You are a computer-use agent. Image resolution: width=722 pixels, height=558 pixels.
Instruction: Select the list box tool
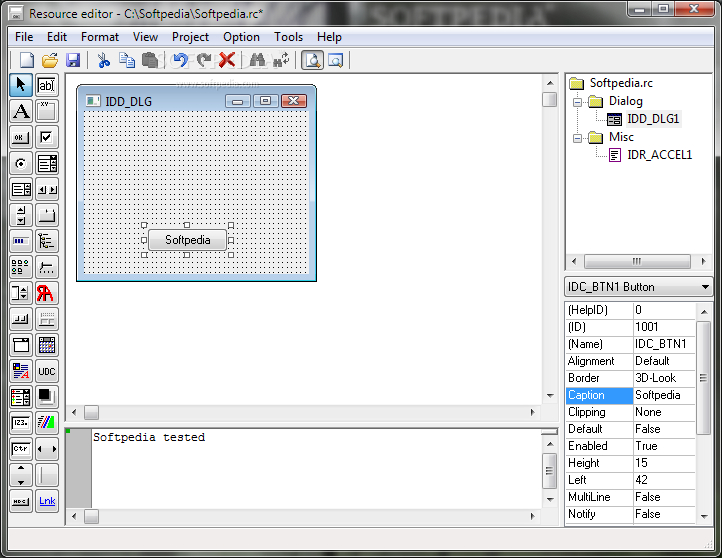coord(21,189)
